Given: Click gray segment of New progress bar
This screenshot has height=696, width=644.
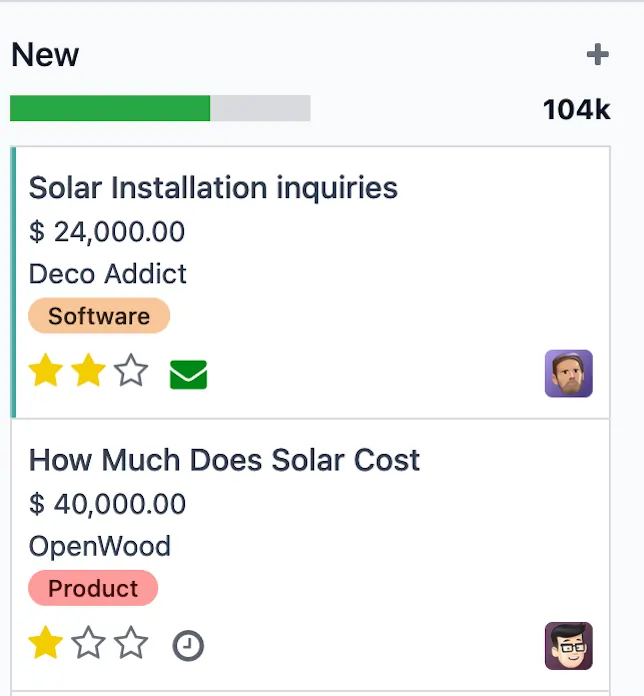Looking at the screenshot, I should [260, 108].
